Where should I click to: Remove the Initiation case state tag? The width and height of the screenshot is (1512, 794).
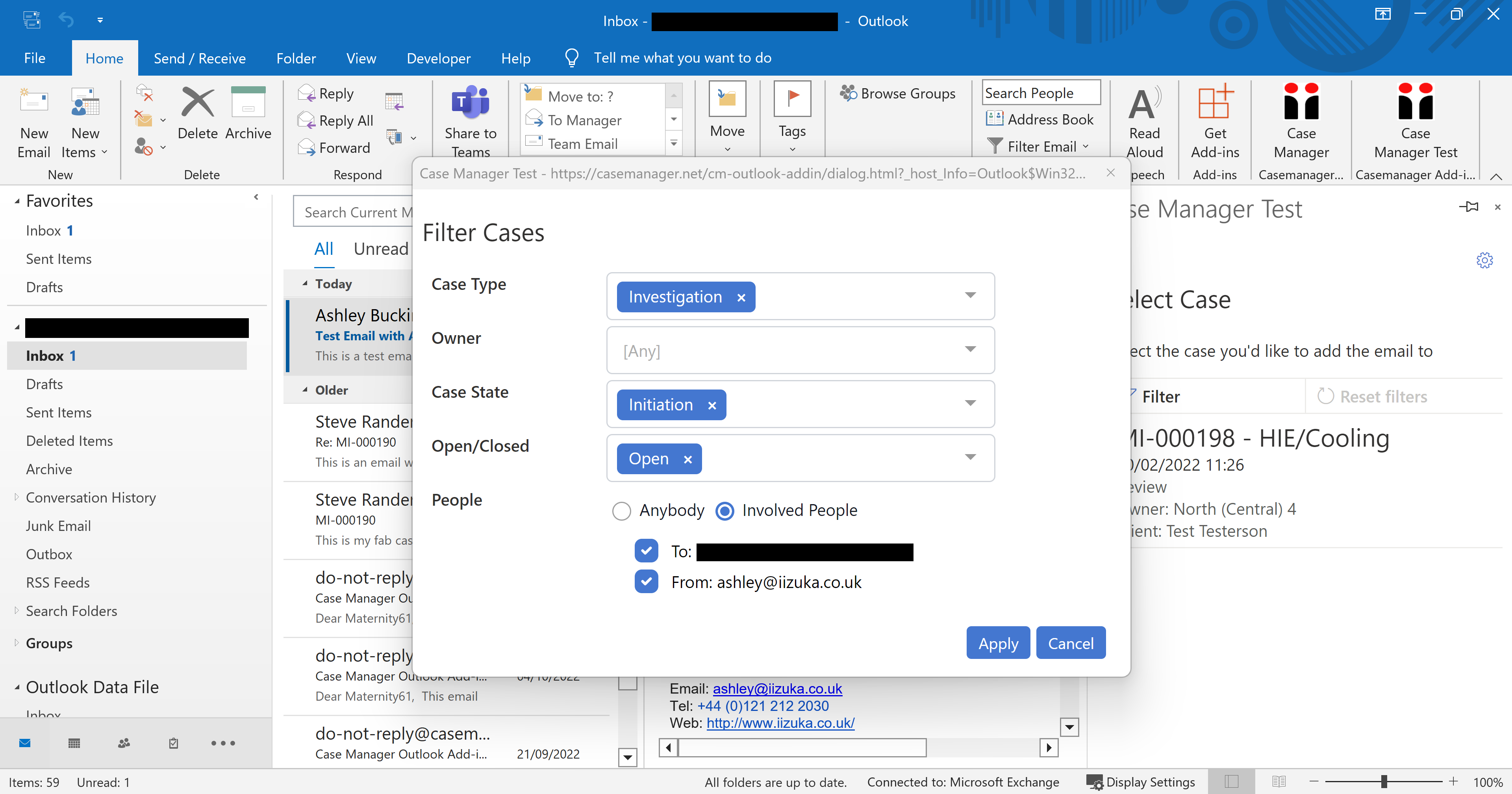pos(712,405)
